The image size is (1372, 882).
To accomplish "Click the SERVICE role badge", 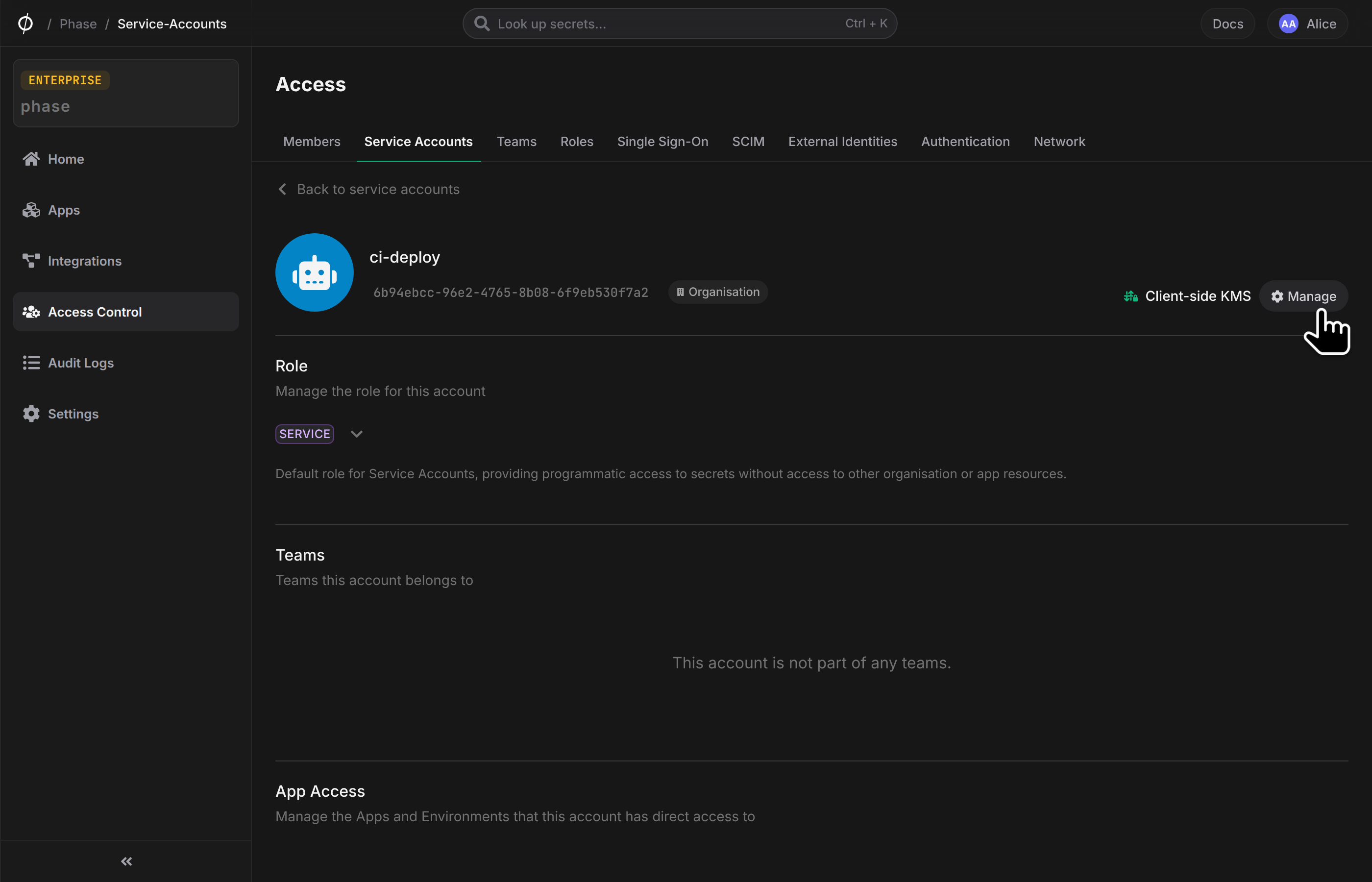I will (305, 434).
